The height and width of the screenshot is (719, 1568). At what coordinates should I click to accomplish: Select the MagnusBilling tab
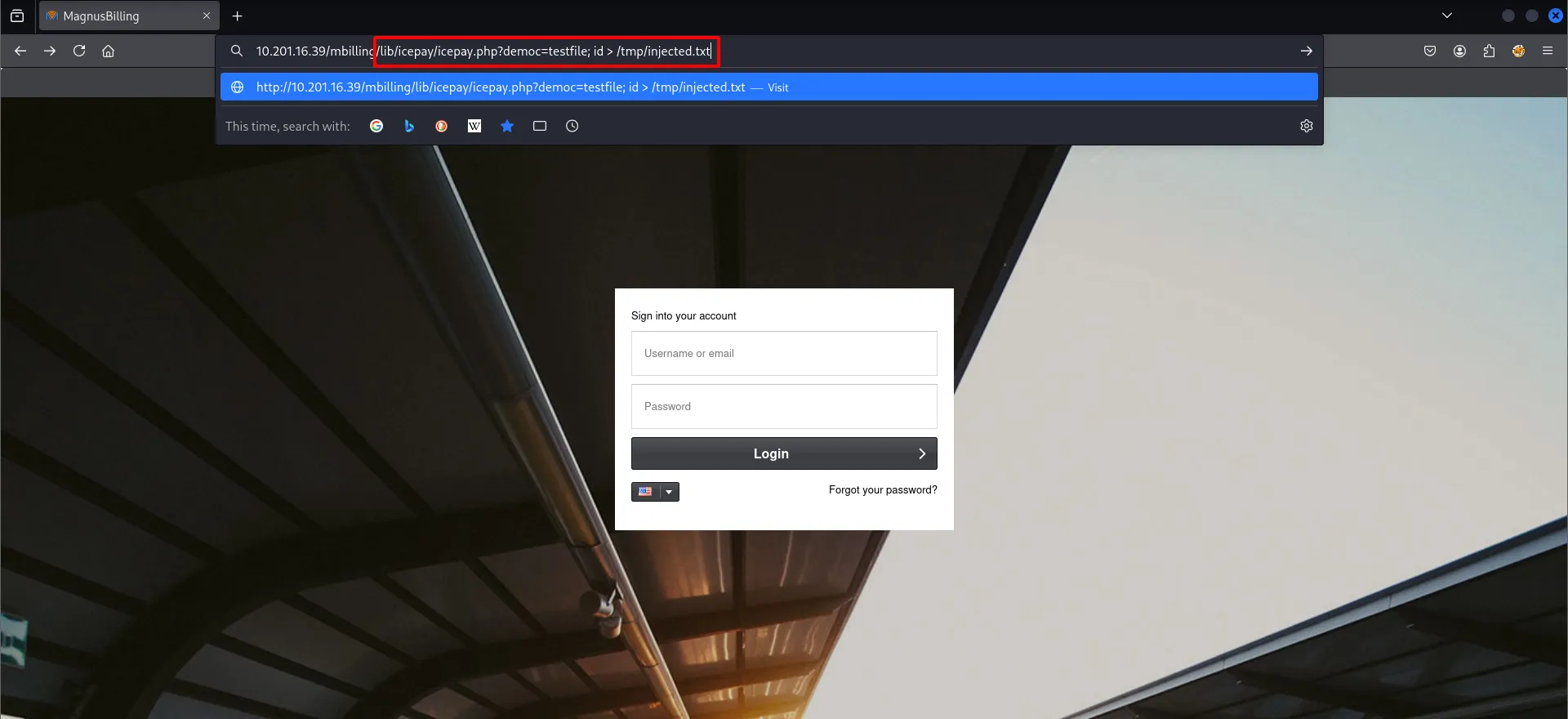pos(122,16)
